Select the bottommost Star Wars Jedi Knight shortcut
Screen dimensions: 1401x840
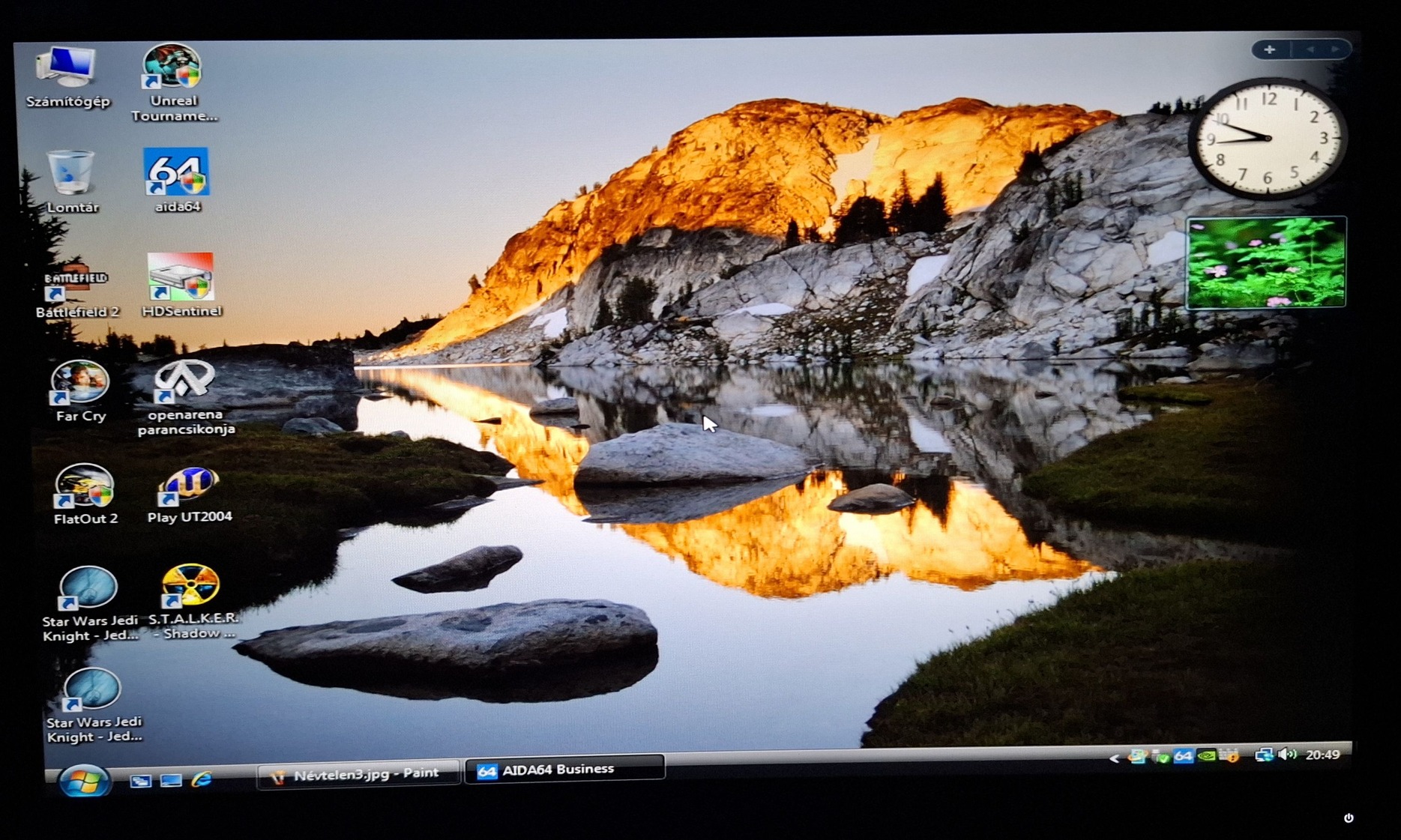coord(93,706)
